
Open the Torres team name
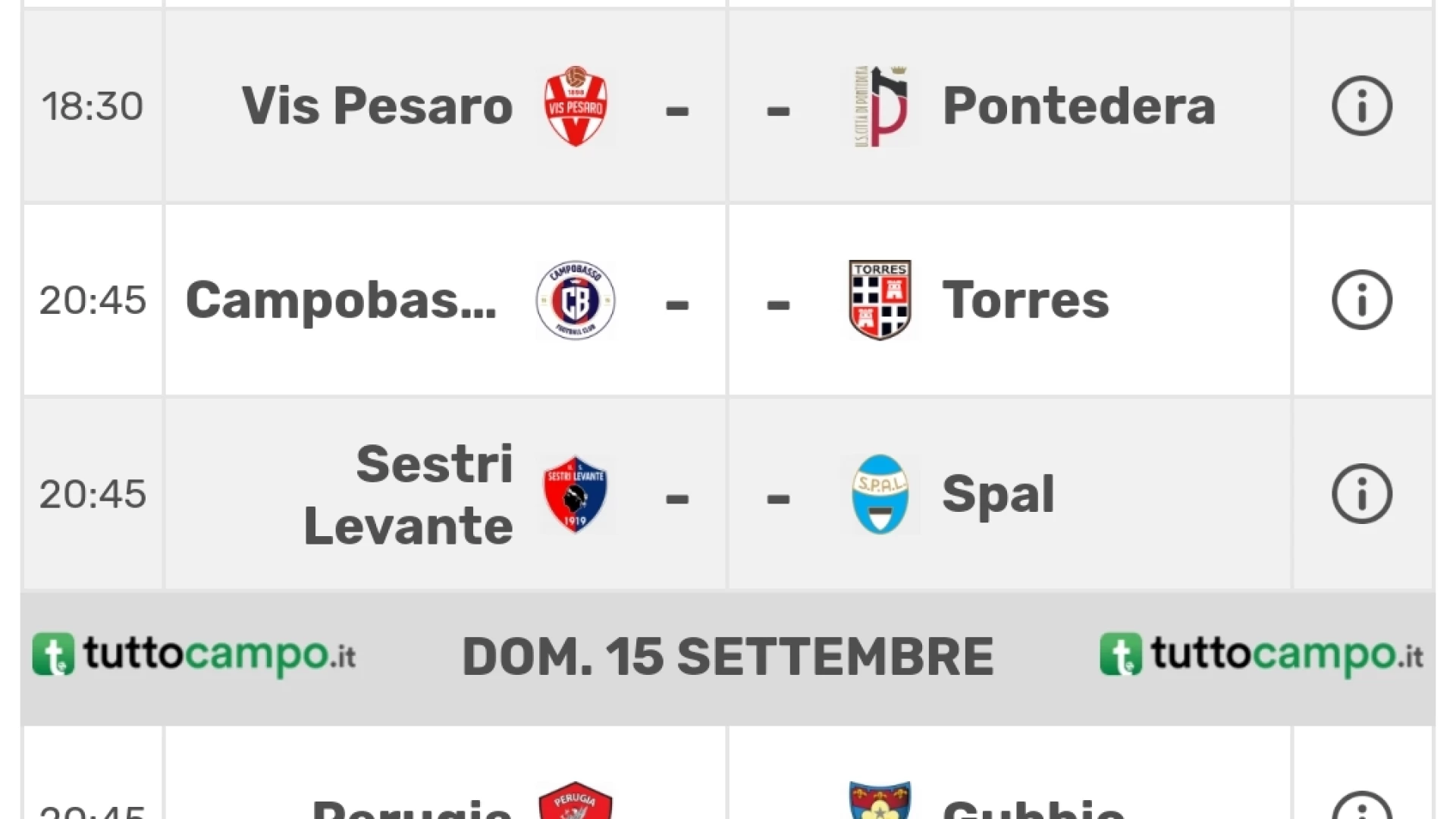click(1025, 300)
